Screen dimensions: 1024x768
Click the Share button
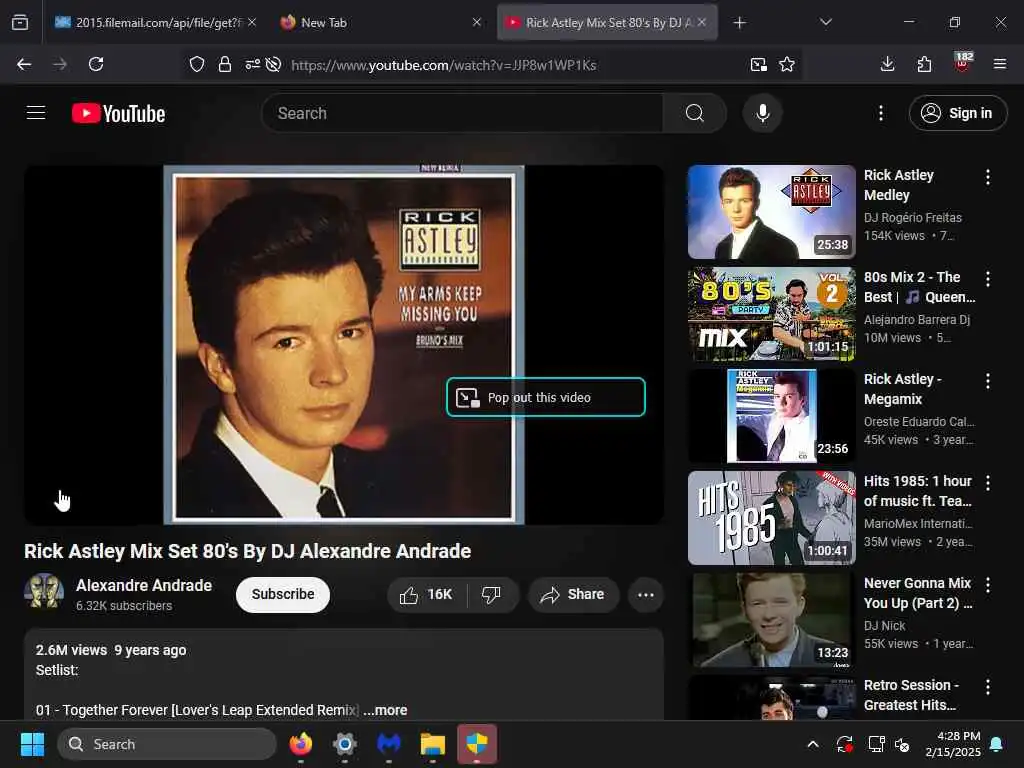pyautogui.click(x=573, y=594)
